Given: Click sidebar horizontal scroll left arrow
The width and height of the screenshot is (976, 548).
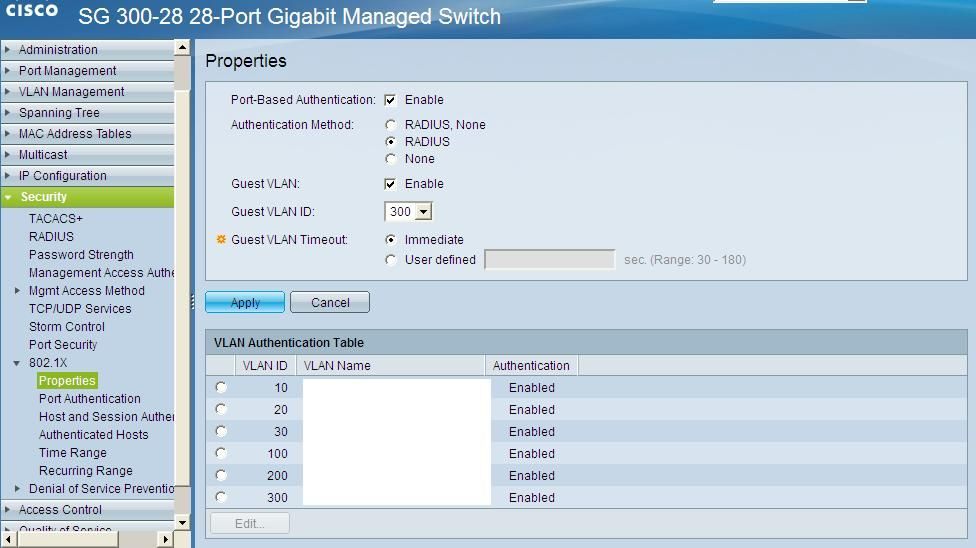Looking at the screenshot, I should 7,539.
